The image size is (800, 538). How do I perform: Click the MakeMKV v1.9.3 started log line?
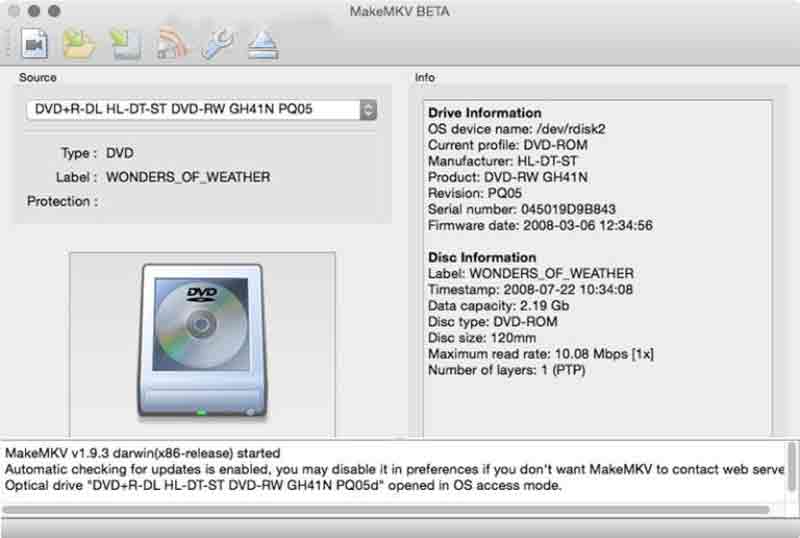(143, 453)
